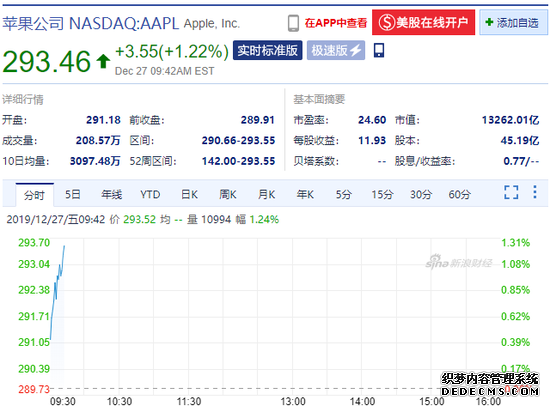Click the 1.31% percent axis label
The width and height of the screenshot is (550, 406).
(515, 242)
